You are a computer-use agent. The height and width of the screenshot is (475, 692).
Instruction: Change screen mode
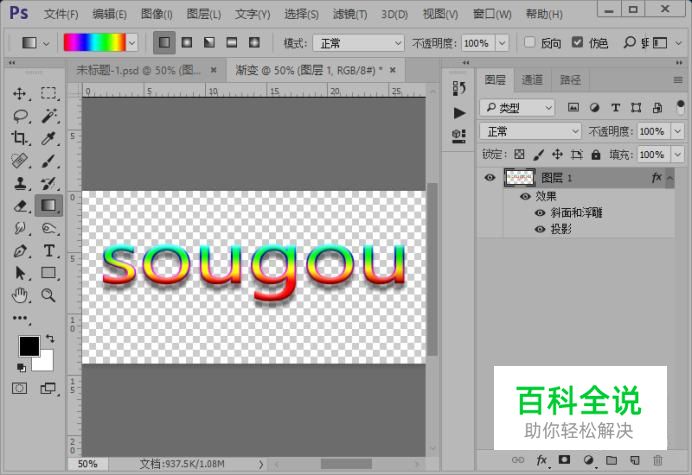click(48, 388)
